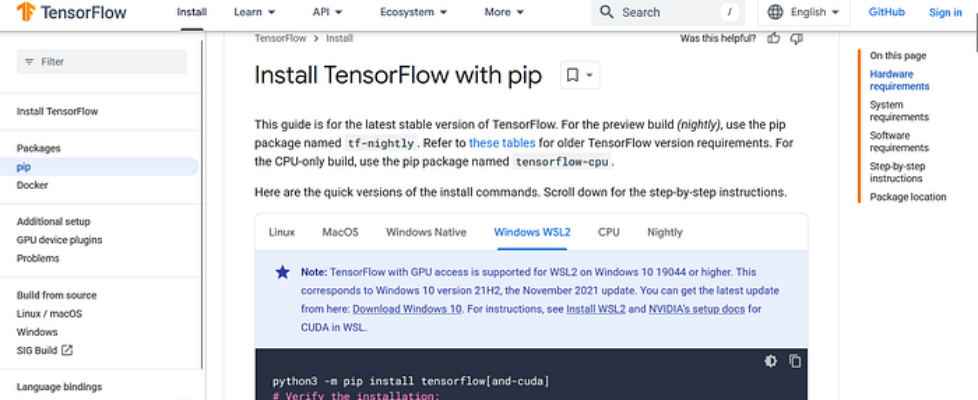Click the globe language icon
This screenshot has height=400, width=978.
pos(775,12)
